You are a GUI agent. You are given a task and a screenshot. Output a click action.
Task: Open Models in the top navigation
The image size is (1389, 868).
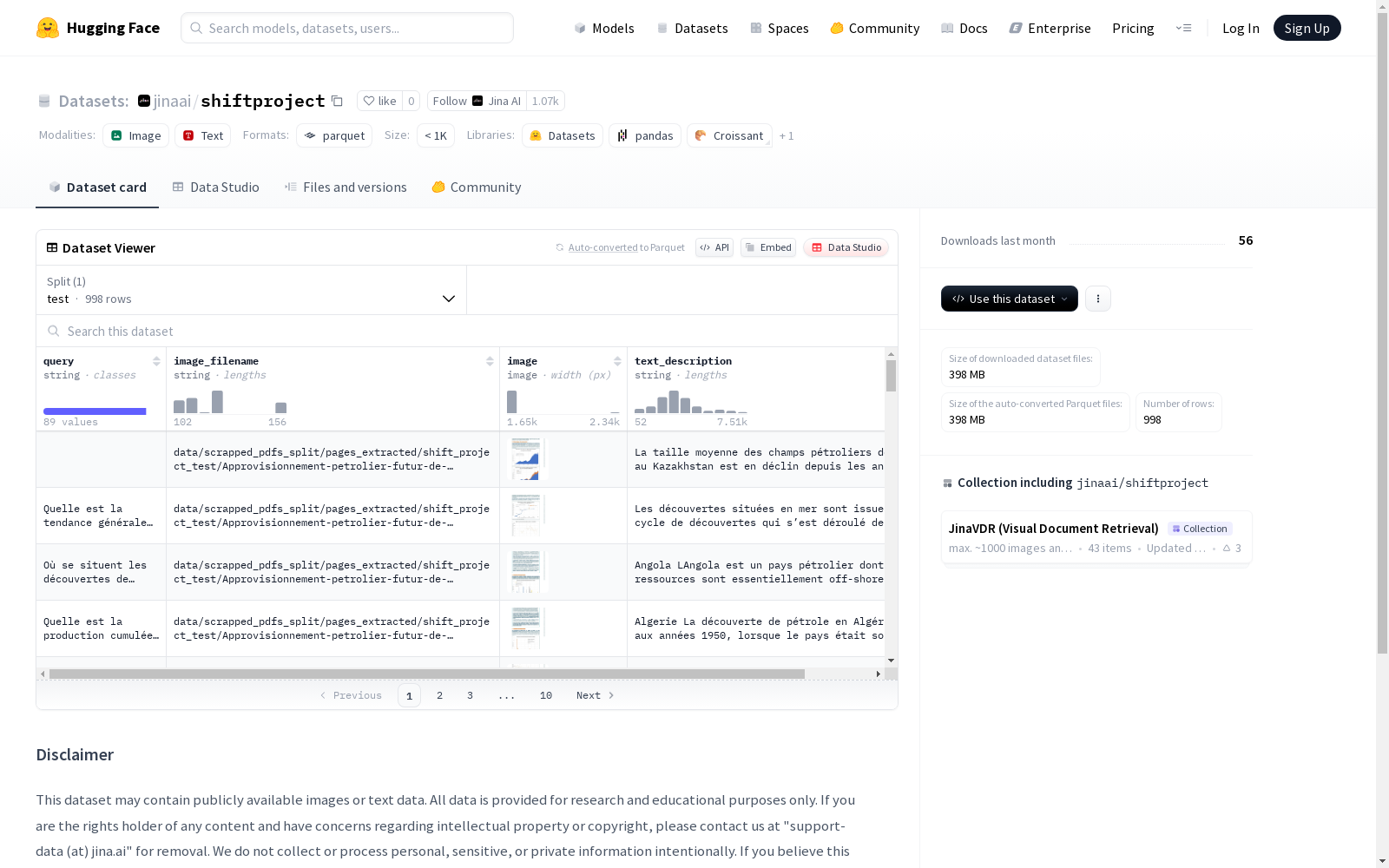604,28
